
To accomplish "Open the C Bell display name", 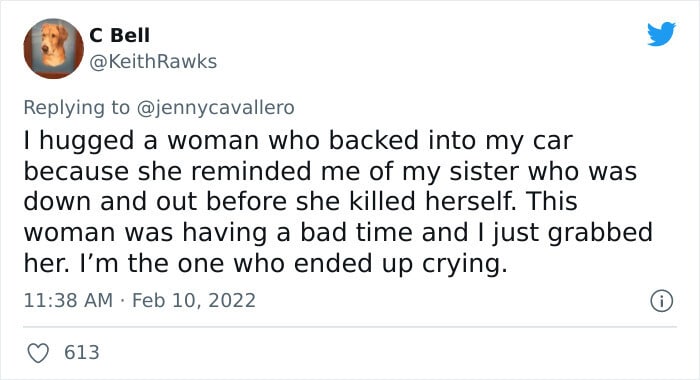I will [120, 35].
